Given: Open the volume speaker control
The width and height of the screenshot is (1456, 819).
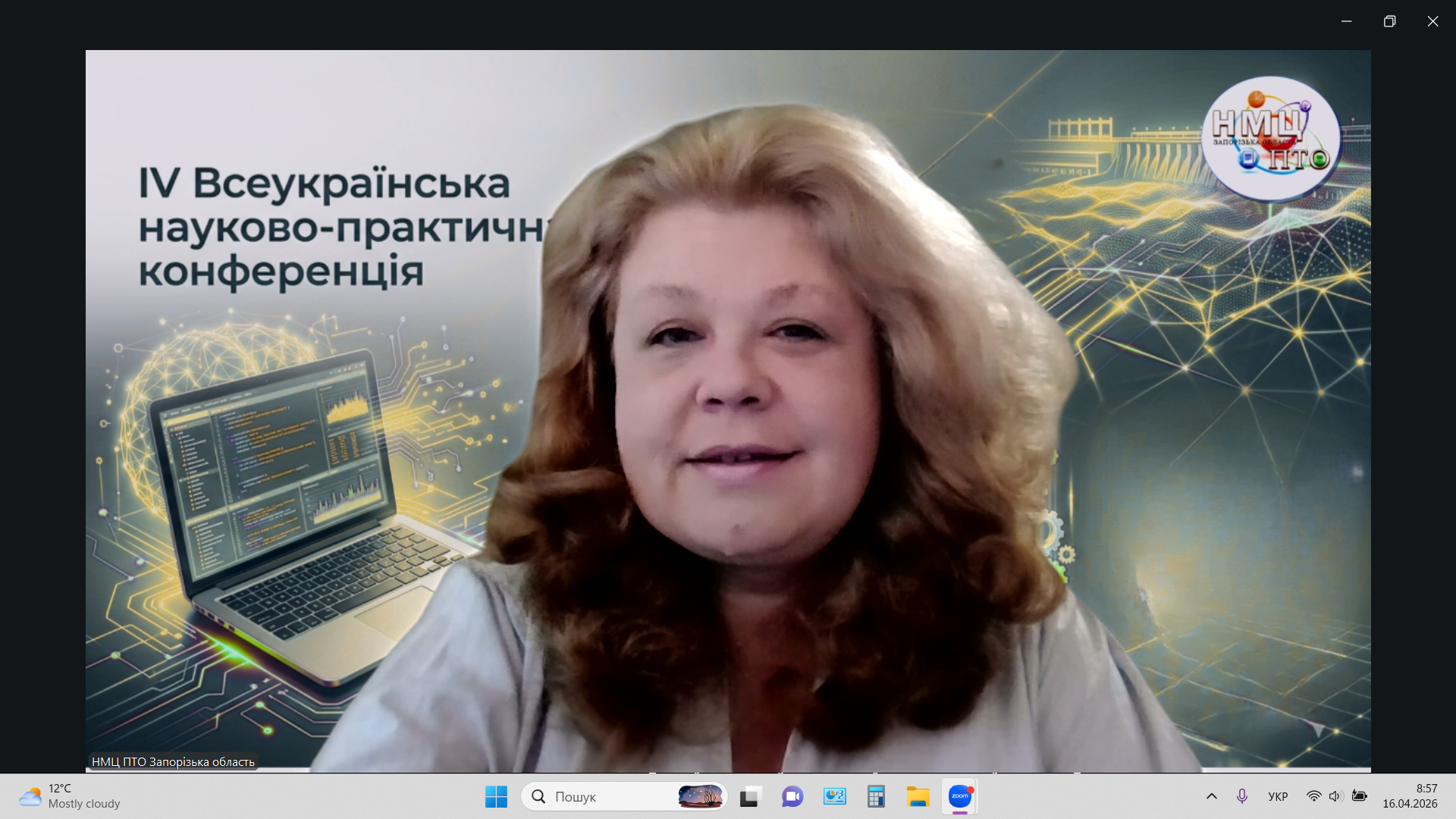Looking at the screenshot, I should (x=1335, y=796).
